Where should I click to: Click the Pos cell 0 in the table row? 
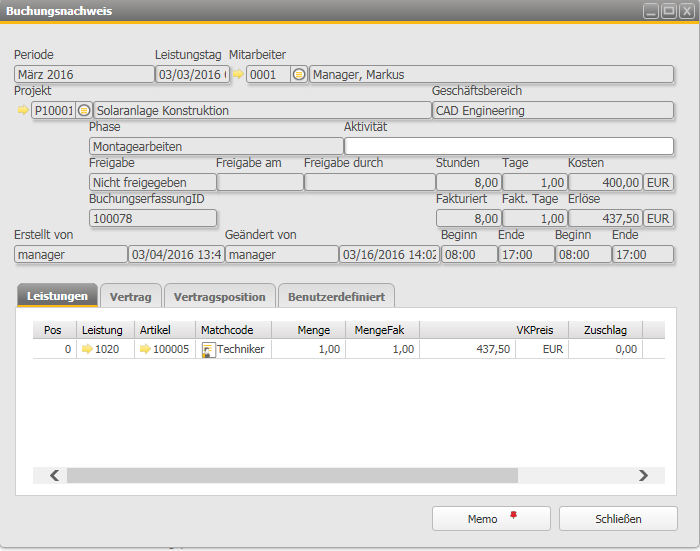pos(54,349)
